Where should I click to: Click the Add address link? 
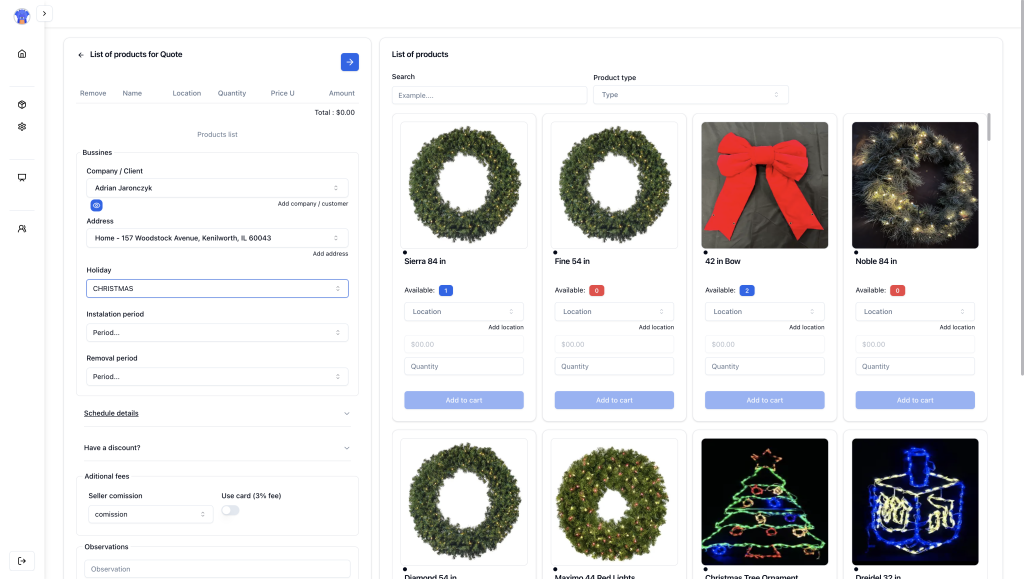[x=330, y=253]
